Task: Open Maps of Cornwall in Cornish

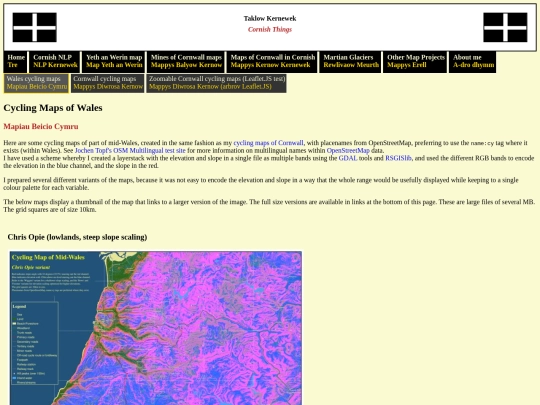Action: coord(272,62)
